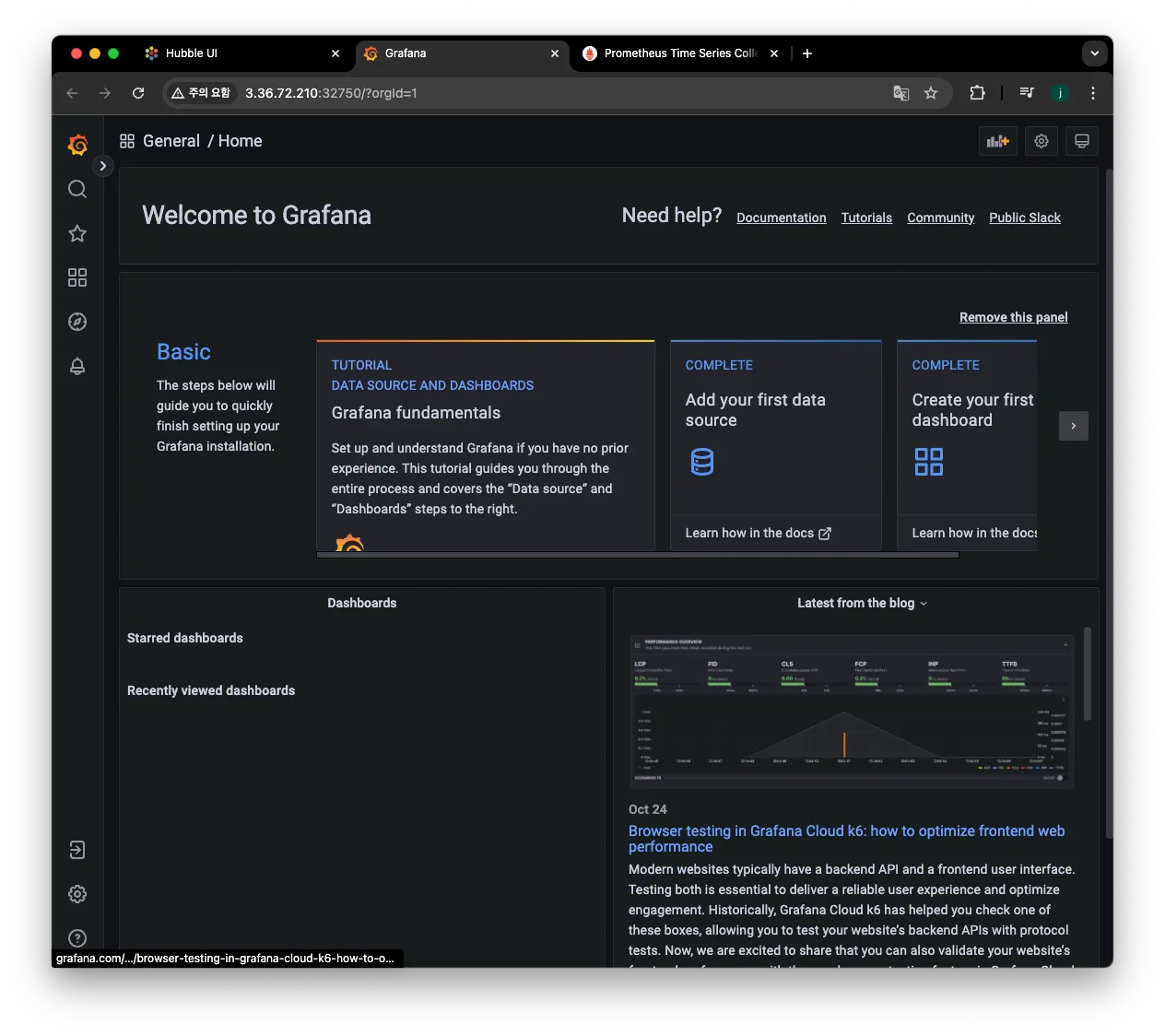Expand the sidebar with the chevron toggle

click(103, 166)
